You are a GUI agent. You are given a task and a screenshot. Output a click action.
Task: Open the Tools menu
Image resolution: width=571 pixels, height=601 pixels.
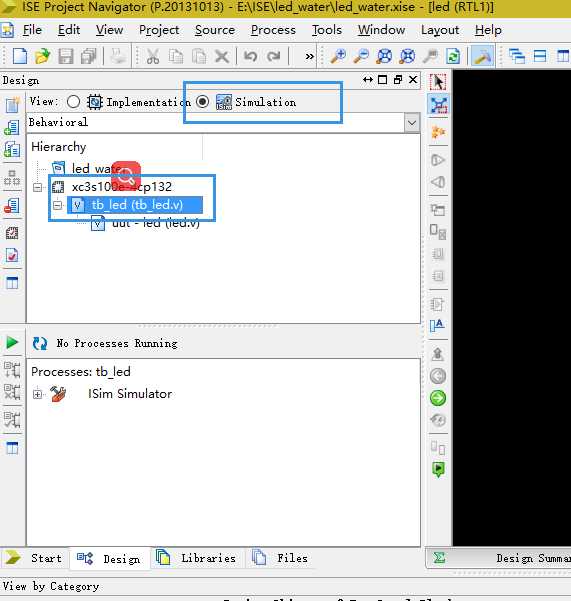click(327, 30)
